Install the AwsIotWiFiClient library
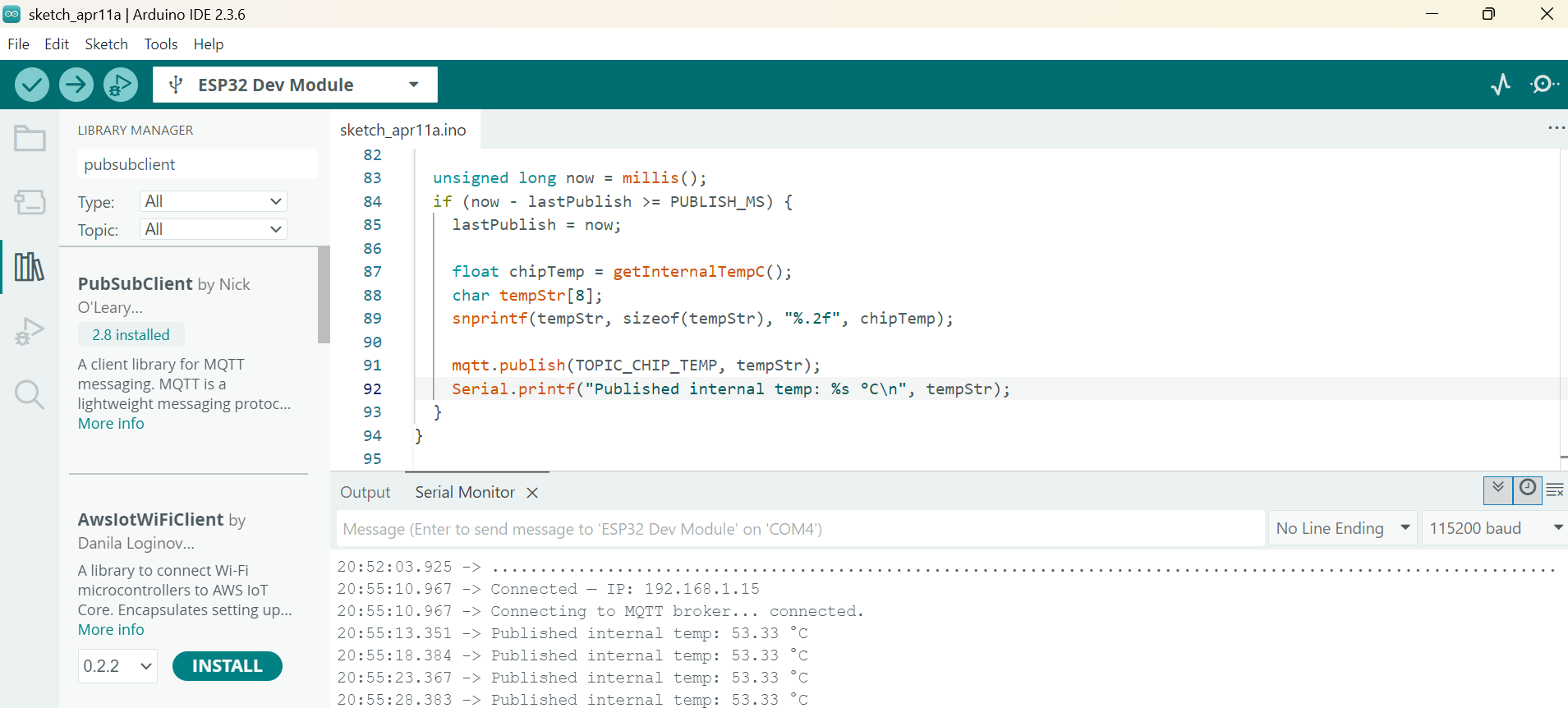The width and height of the screenshot is (1568, 708). pos(228,666)
